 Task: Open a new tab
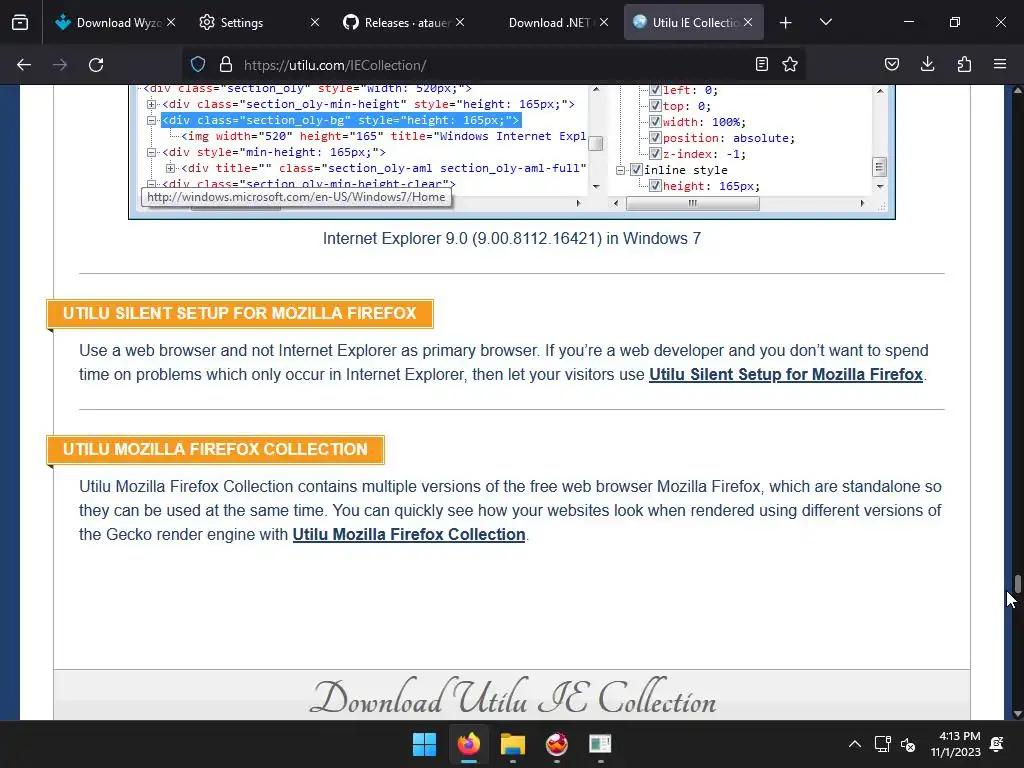point(786,23)
